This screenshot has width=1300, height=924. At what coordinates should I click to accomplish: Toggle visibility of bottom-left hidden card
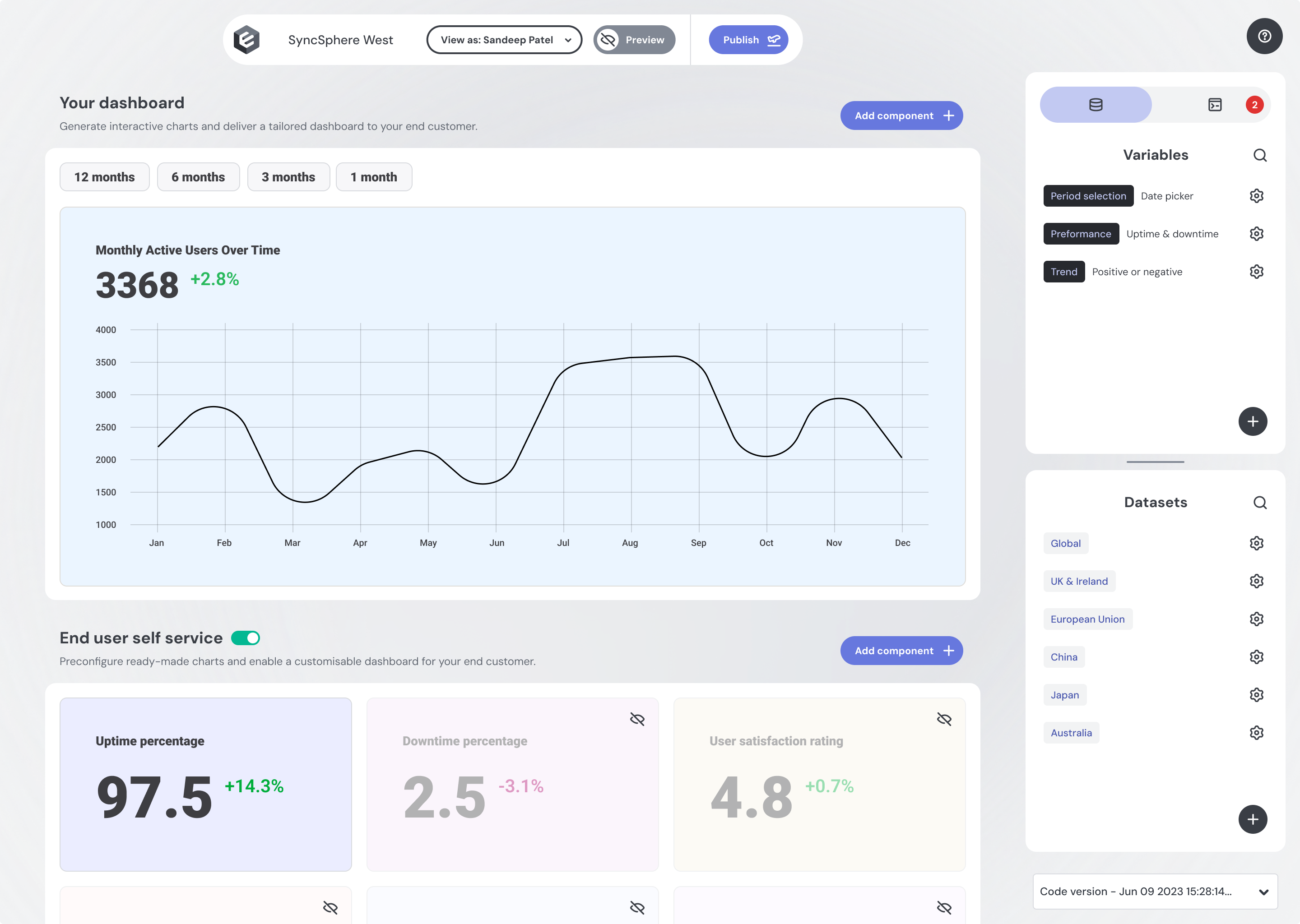click(330, 908)
